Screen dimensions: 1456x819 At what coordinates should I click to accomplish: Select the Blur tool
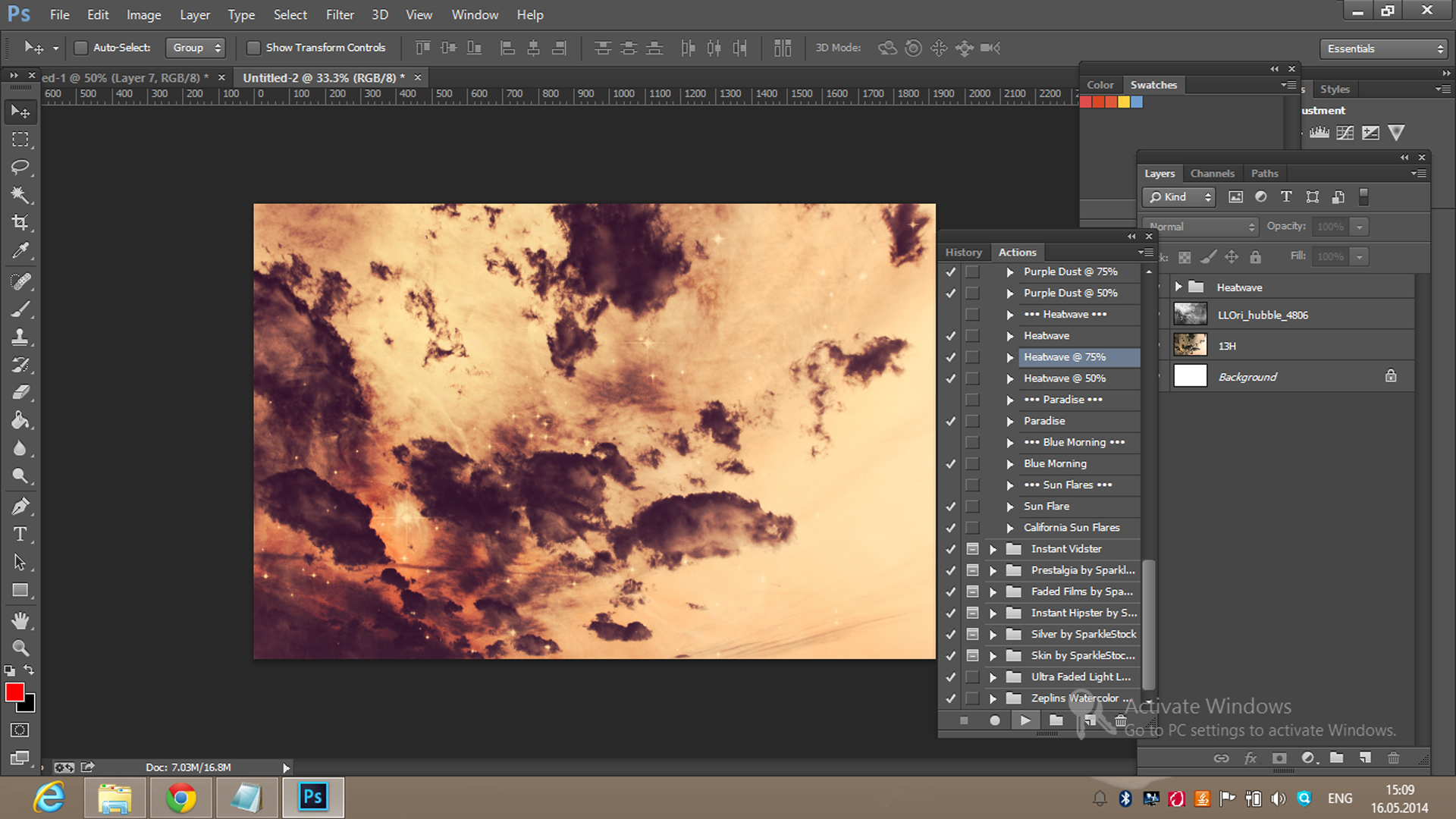[x=20, y=448]
